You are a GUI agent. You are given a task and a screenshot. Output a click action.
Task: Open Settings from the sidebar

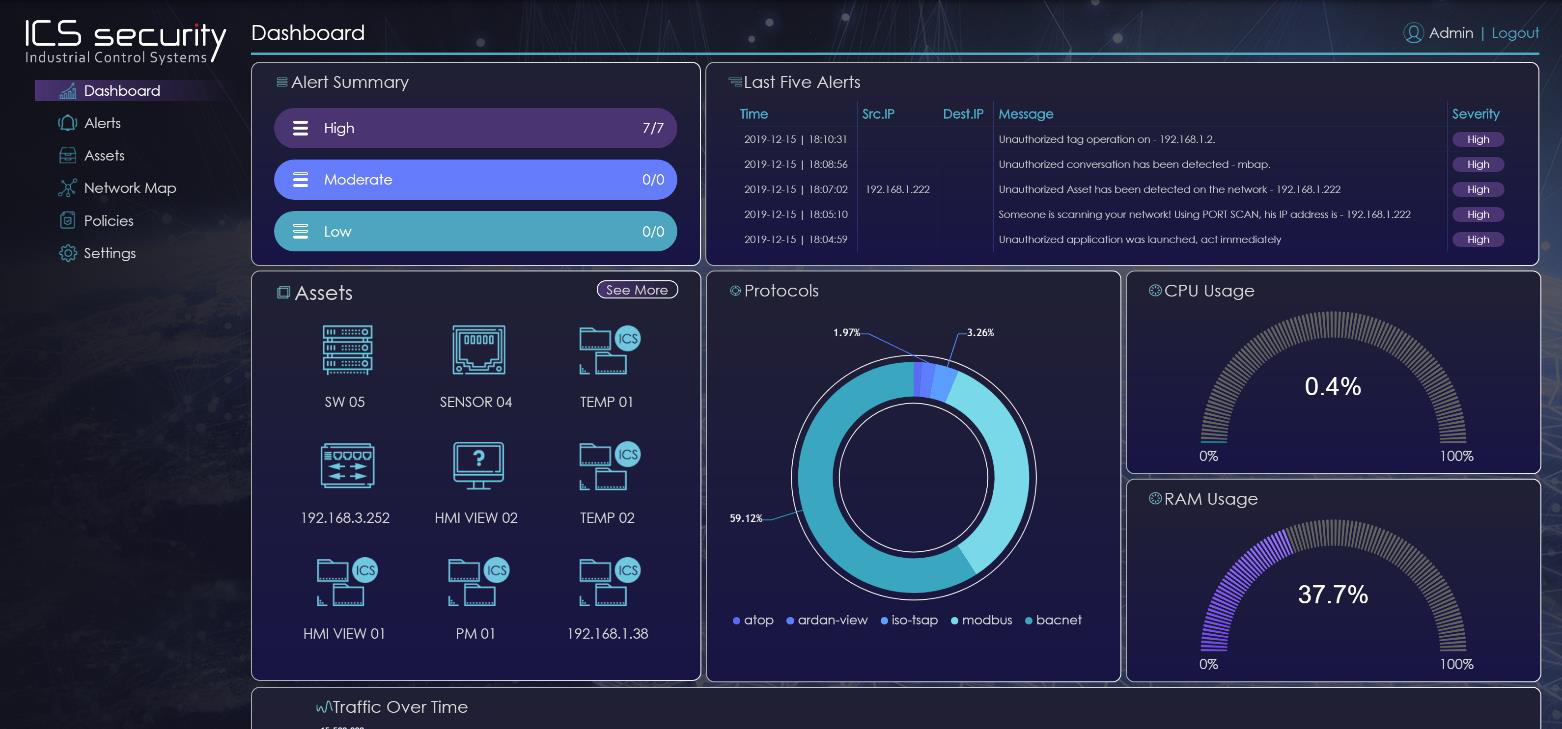110,254
